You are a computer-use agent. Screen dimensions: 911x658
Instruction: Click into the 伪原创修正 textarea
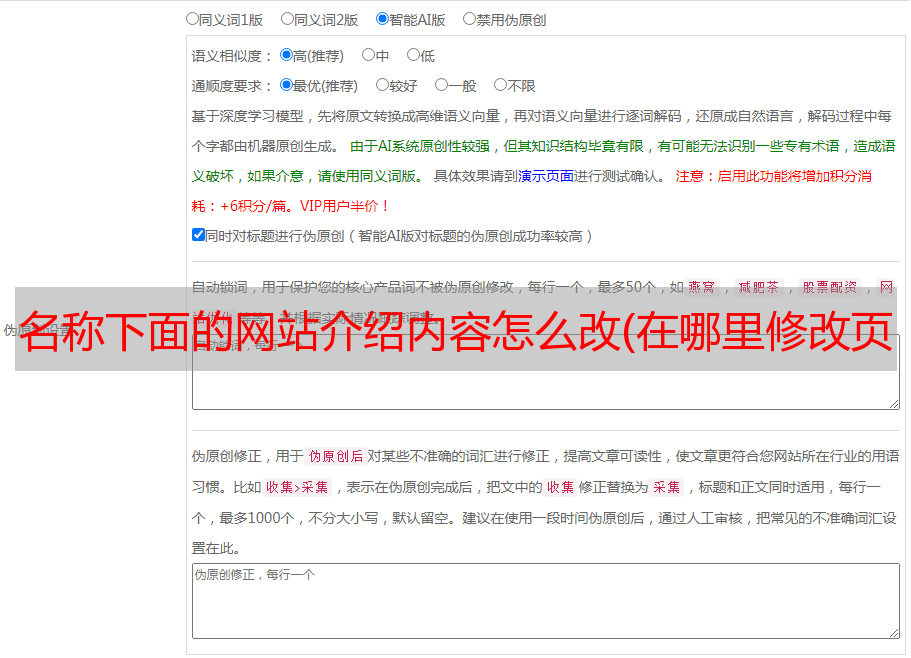click(546, 601)
